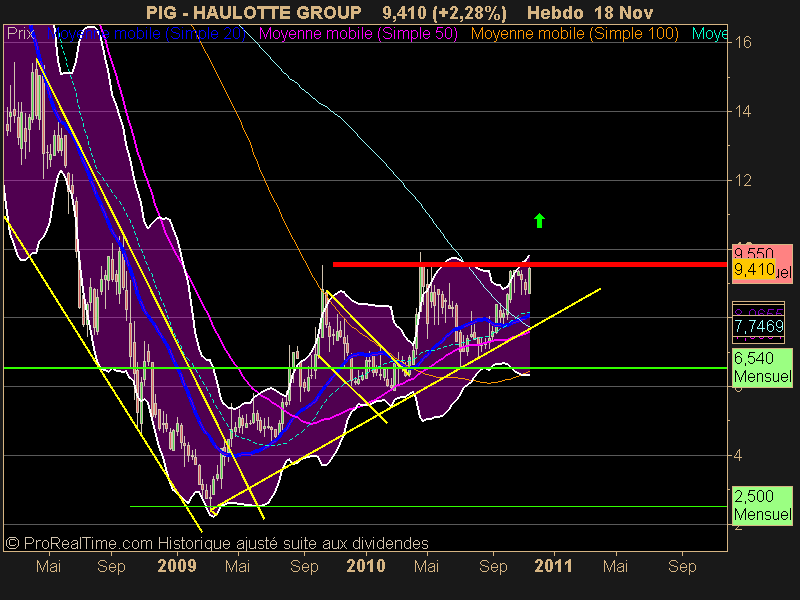Click the price axis value 16
Screen dimensions: 800x600
pyautogui.click(x=743, y=42)
